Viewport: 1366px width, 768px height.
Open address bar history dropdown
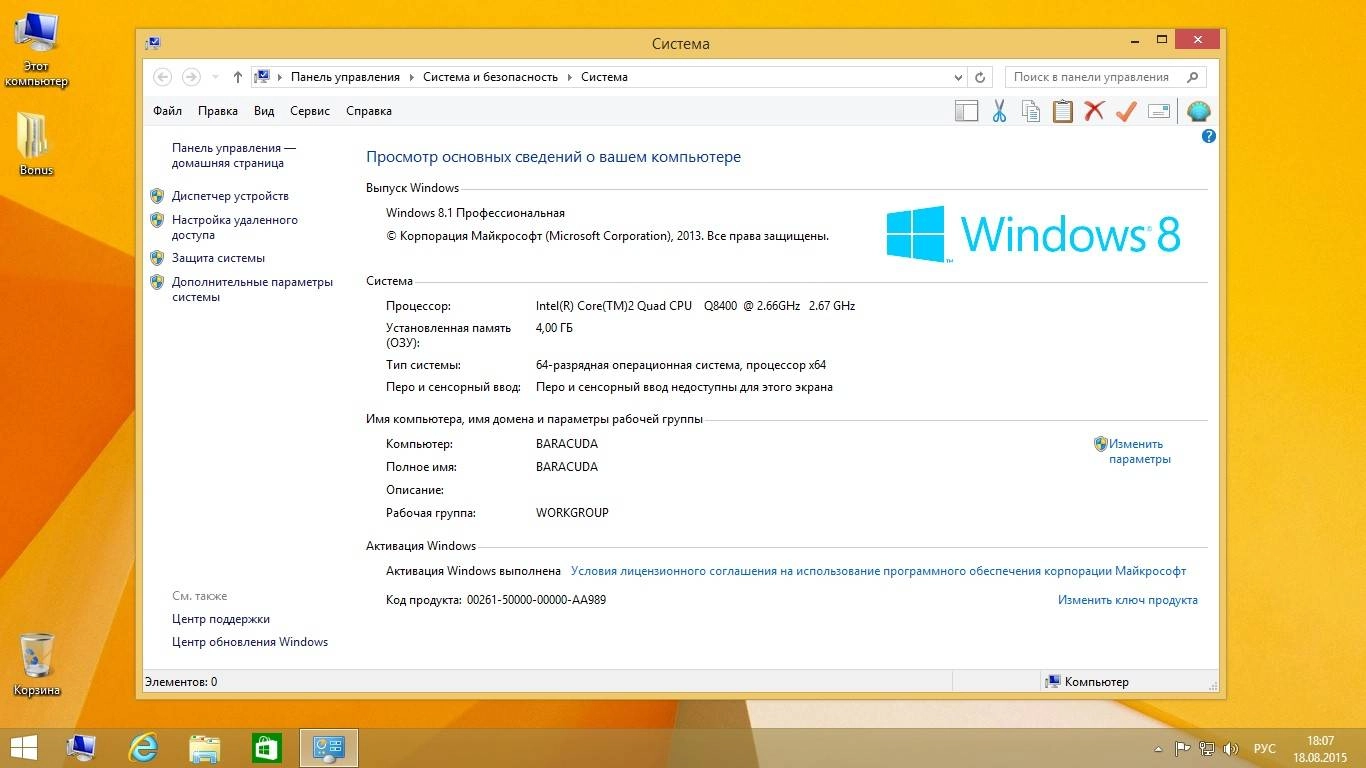[958, 77]
